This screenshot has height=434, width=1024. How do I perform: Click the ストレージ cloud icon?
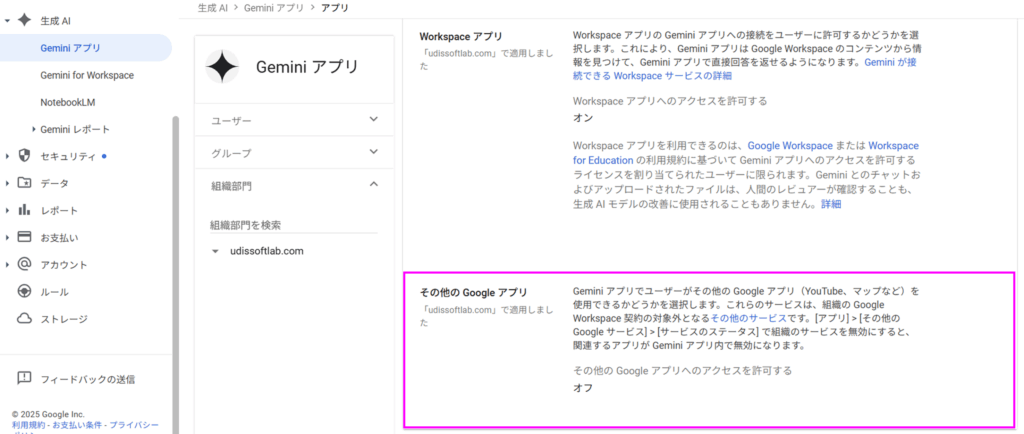[x=24, y=318]
